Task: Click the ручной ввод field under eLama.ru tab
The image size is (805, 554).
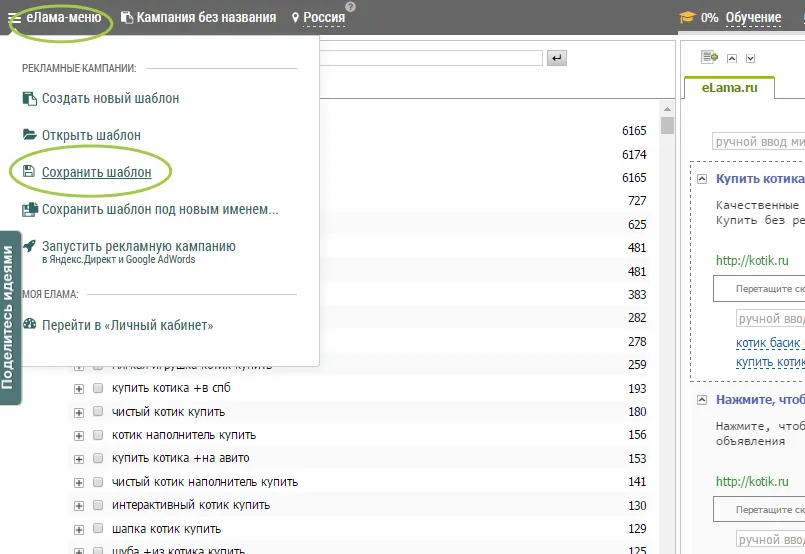Action: point(759,141)
